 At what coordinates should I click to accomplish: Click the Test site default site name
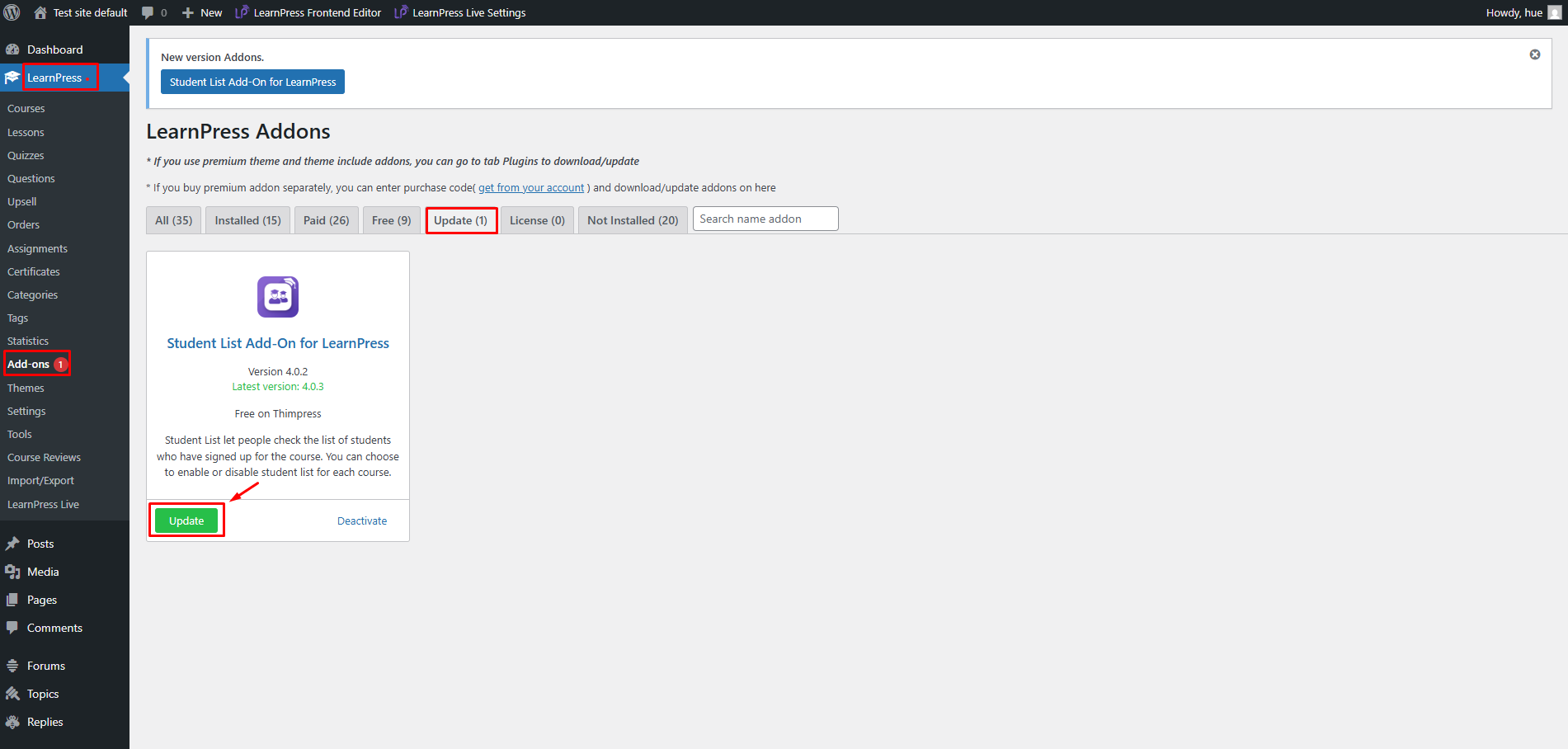coord(90,12)
